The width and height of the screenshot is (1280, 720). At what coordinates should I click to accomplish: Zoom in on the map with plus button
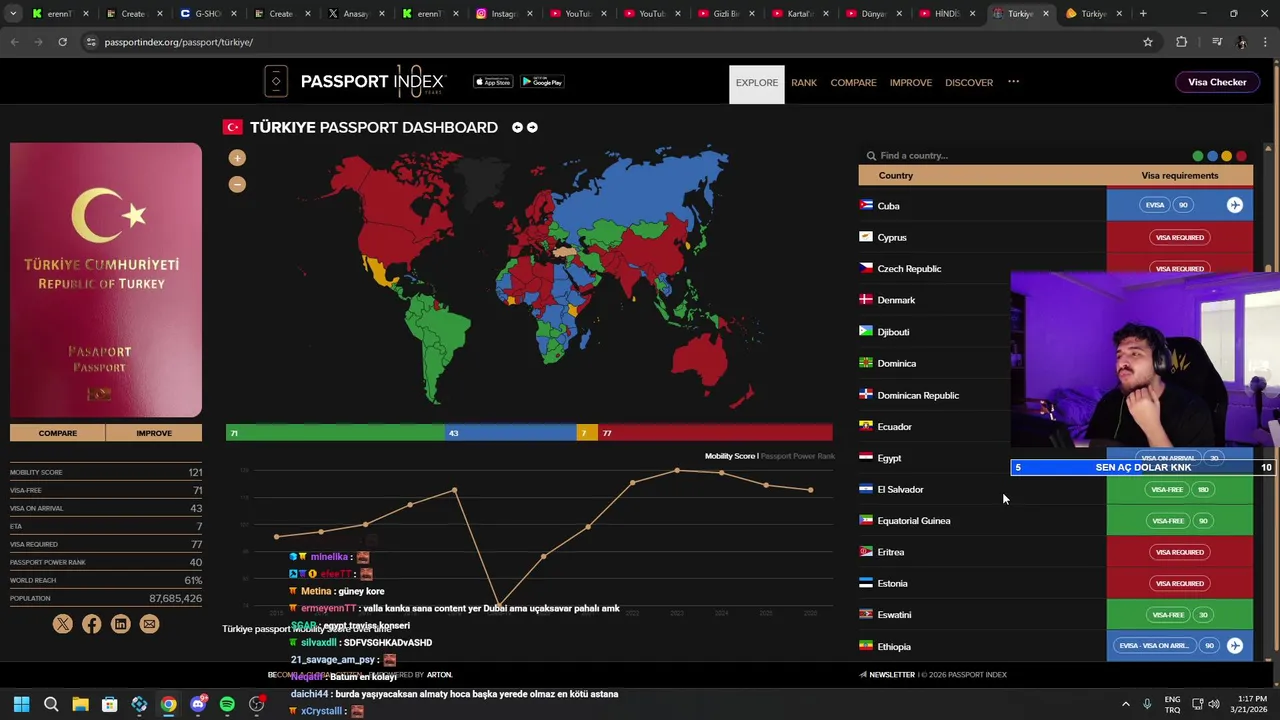tap(237, 158)
